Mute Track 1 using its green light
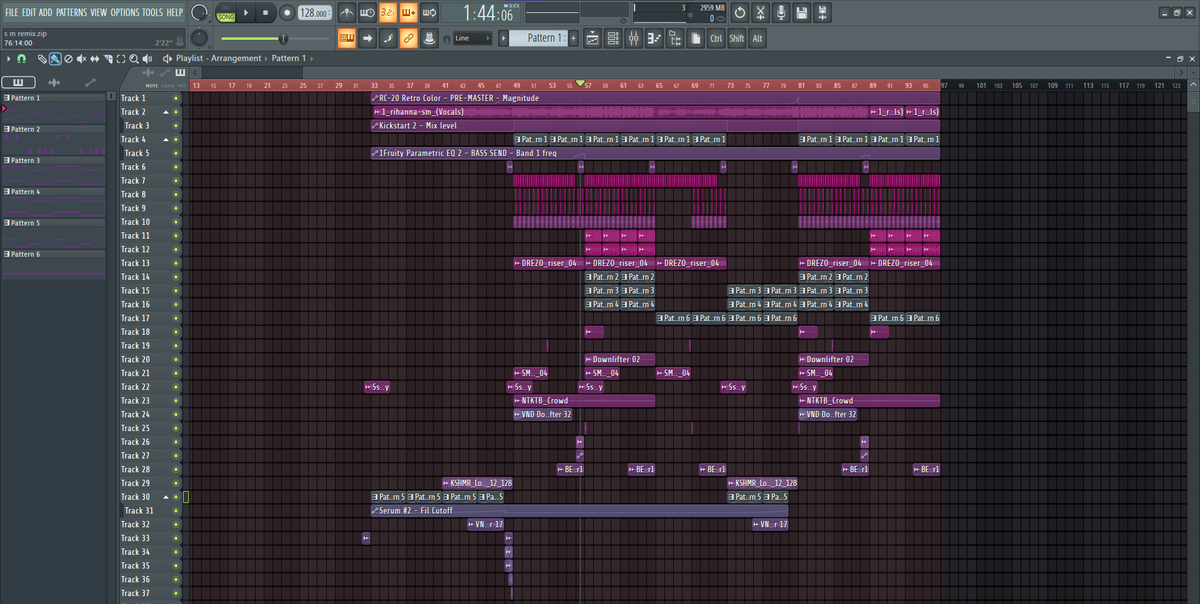This screenshot has width=1200, height=604. click(176, 98)
